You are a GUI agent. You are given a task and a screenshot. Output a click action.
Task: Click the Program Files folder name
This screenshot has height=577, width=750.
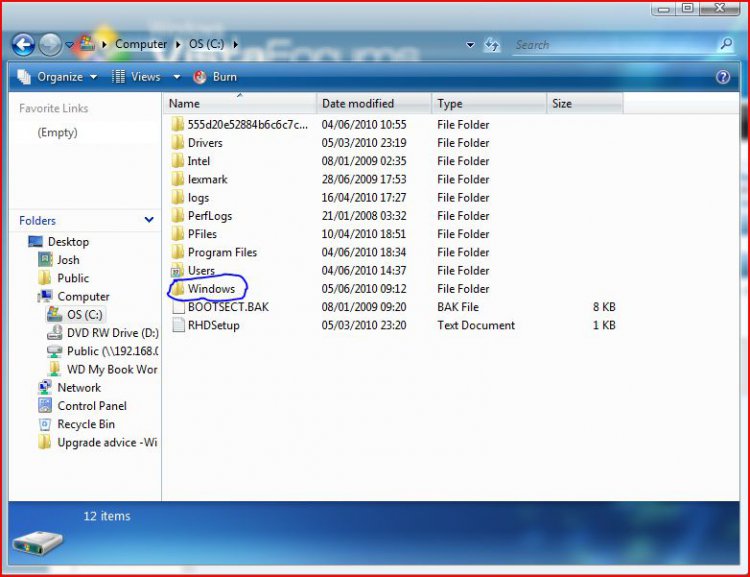click(x=222, y=252)
